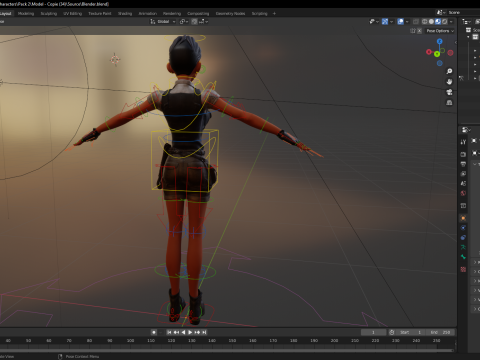Open the scene browse icon dropdown
This screenshot has height=360, width=480.
coord(441,12)
